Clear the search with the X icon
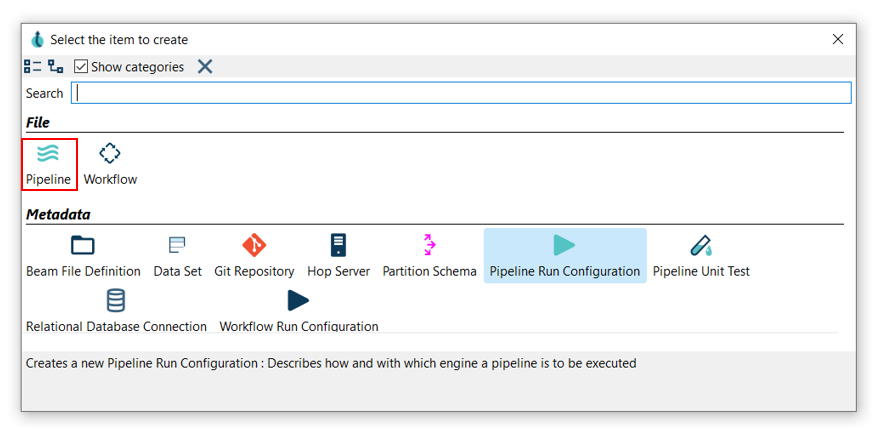 click(x=205, y=67)
